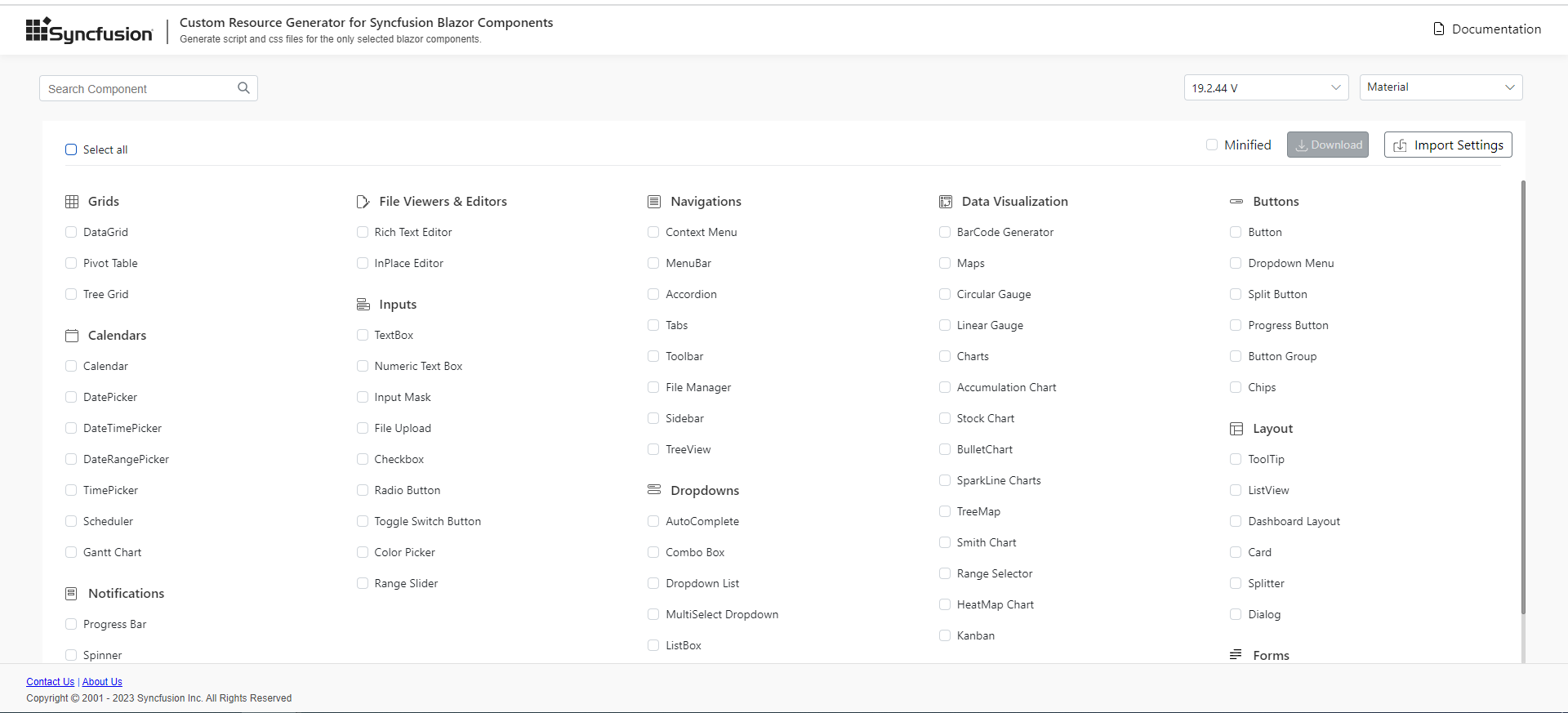
Task: Click the File Viewers & Editors icon
Action: tap(363, 202)
